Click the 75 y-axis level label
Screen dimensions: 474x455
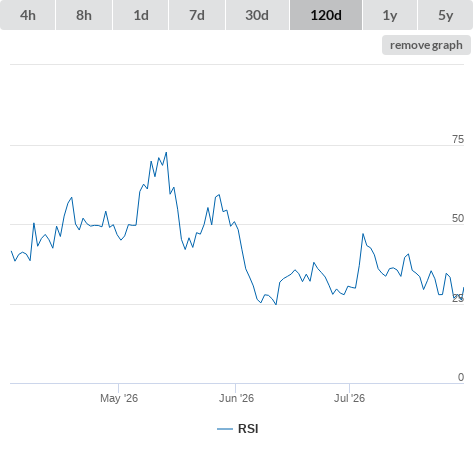458,139
